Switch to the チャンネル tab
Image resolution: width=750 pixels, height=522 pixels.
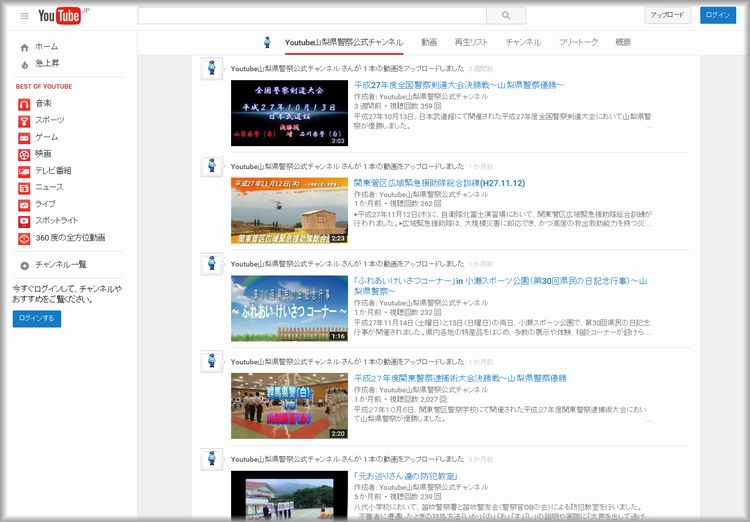pos(523,43)
